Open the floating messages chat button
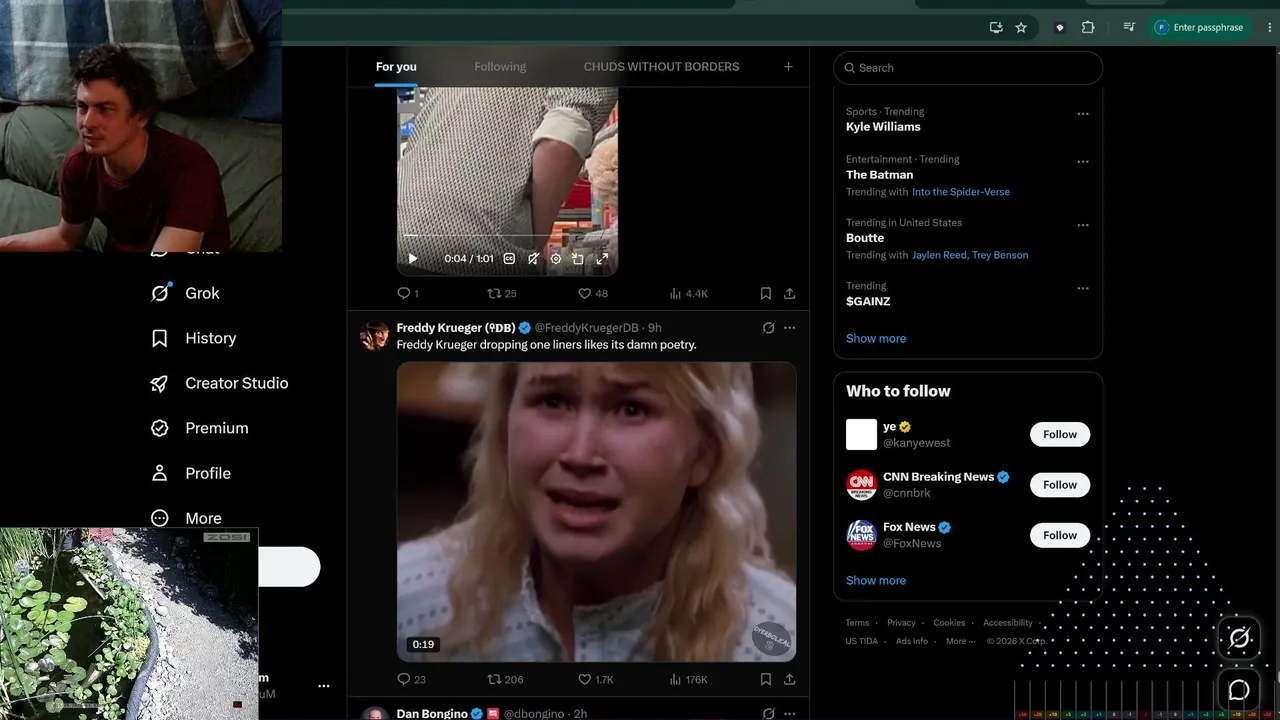Viewport: 1280px width, 720px height. point(1239,690)
